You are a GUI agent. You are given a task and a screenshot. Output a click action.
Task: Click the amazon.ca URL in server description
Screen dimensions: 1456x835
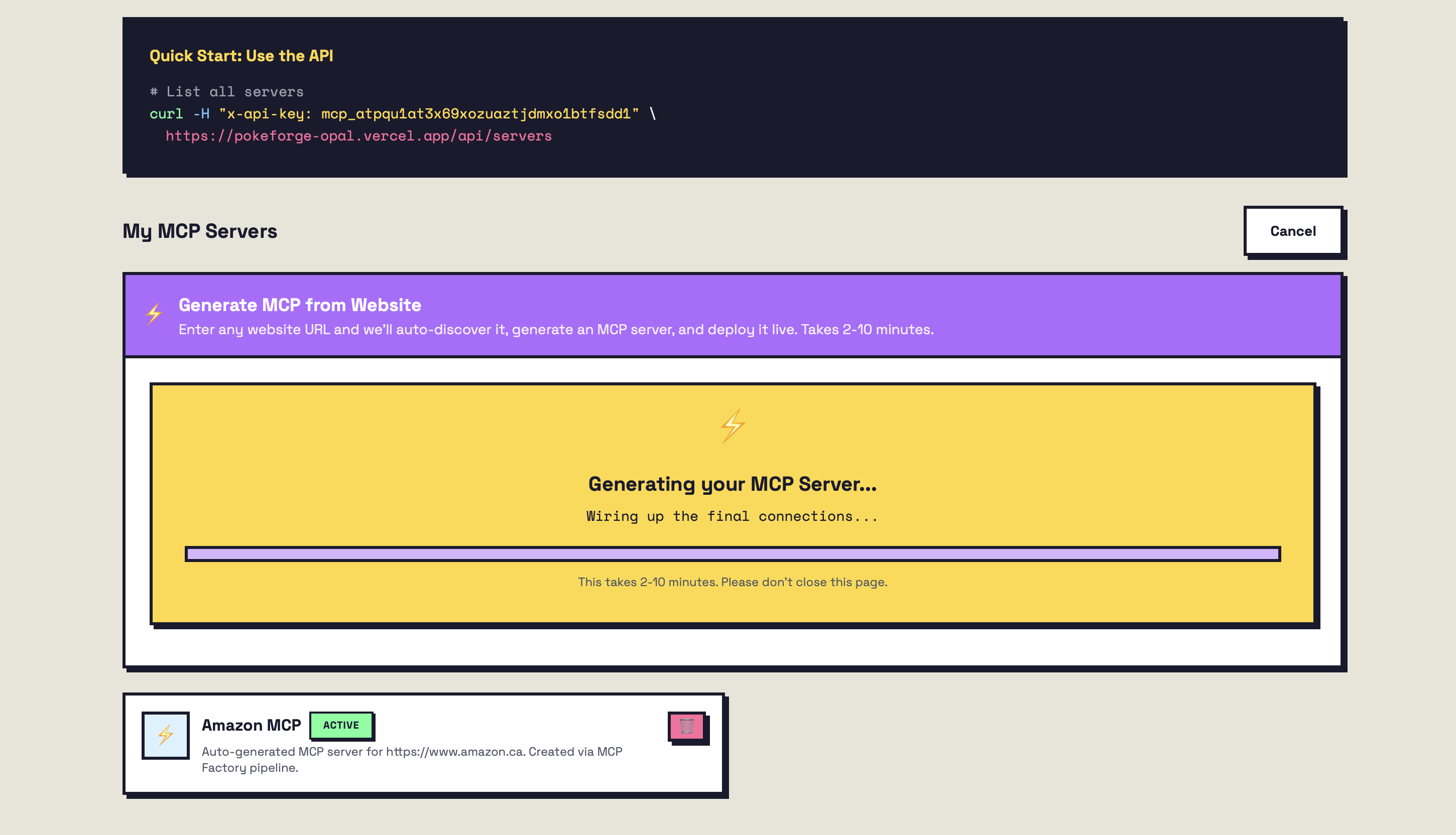click(x=455, y=751)
